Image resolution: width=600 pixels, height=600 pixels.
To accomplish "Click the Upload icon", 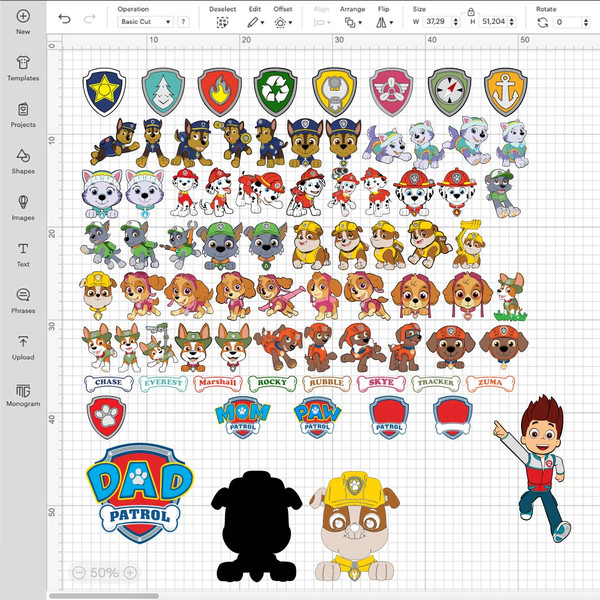I will [x=23, y=341].
